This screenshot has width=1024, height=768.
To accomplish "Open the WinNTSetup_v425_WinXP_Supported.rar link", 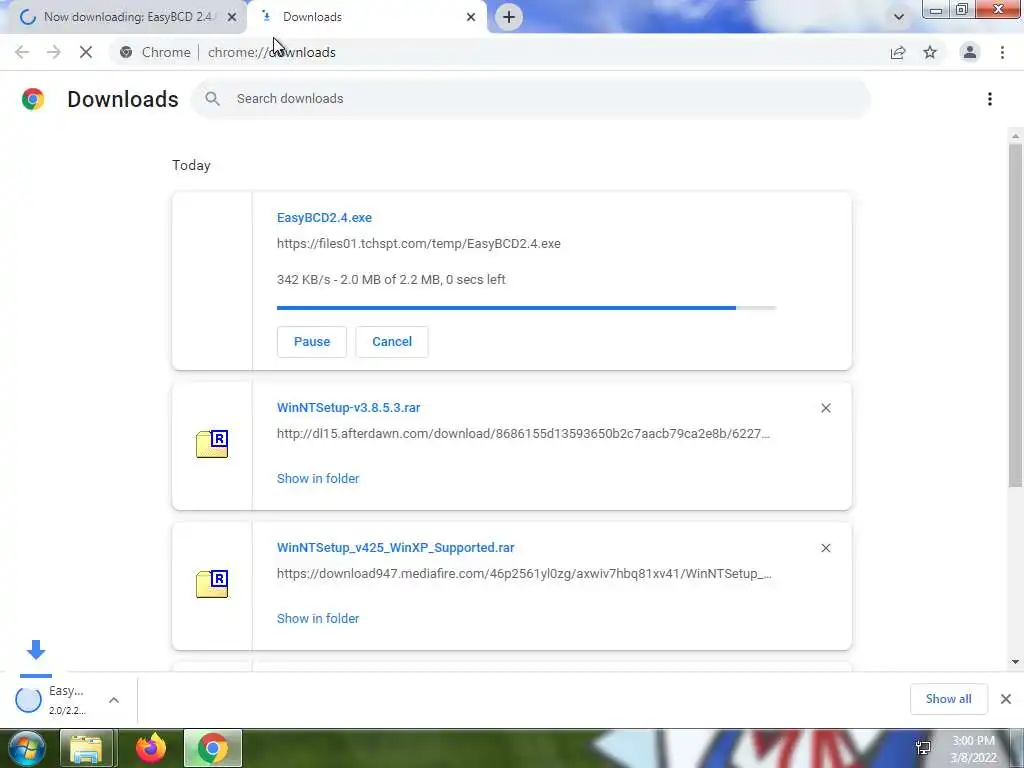I will click(x=396, y=548).
